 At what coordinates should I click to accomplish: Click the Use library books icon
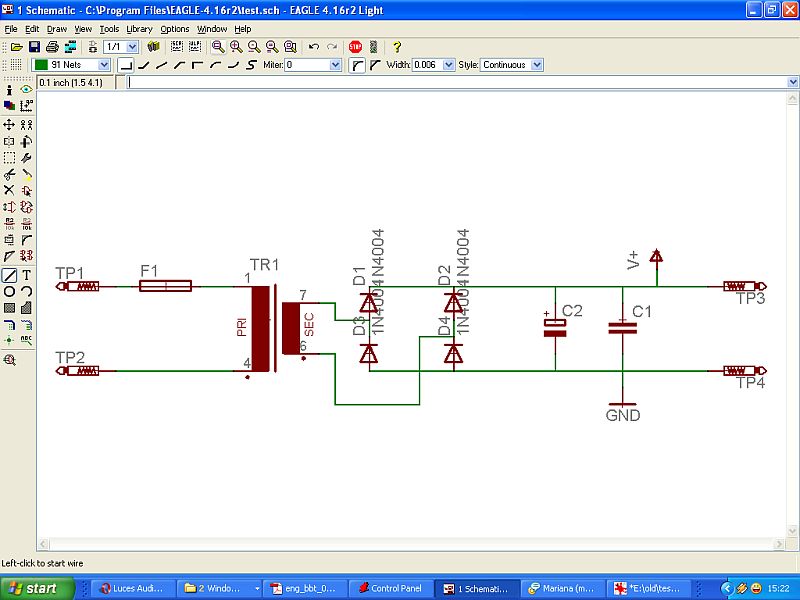click(x=153, y=47)
